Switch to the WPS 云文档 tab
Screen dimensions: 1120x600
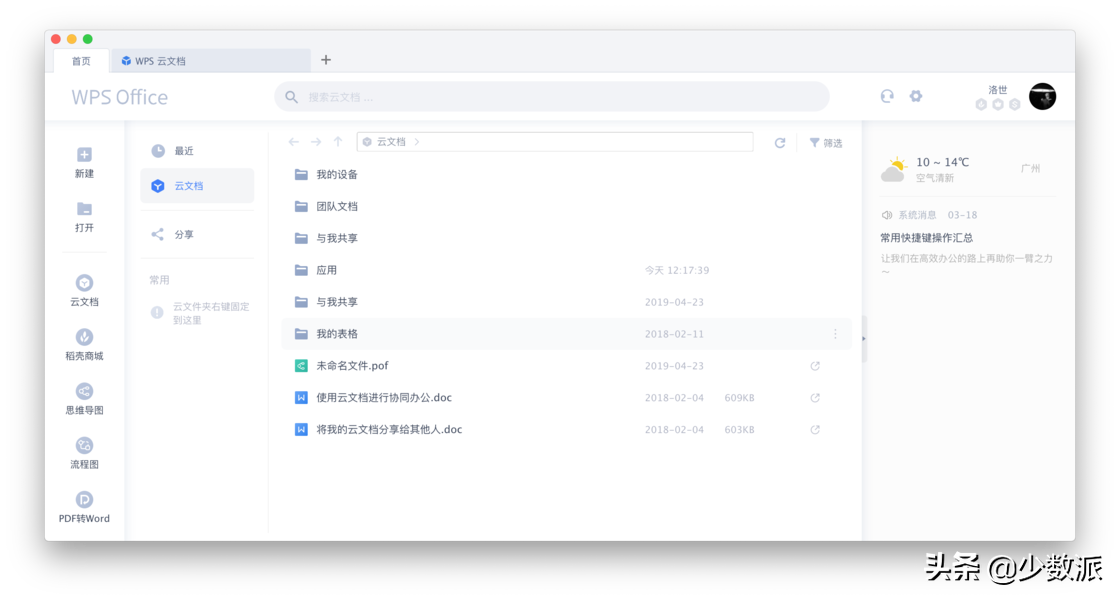pos(211,61)
